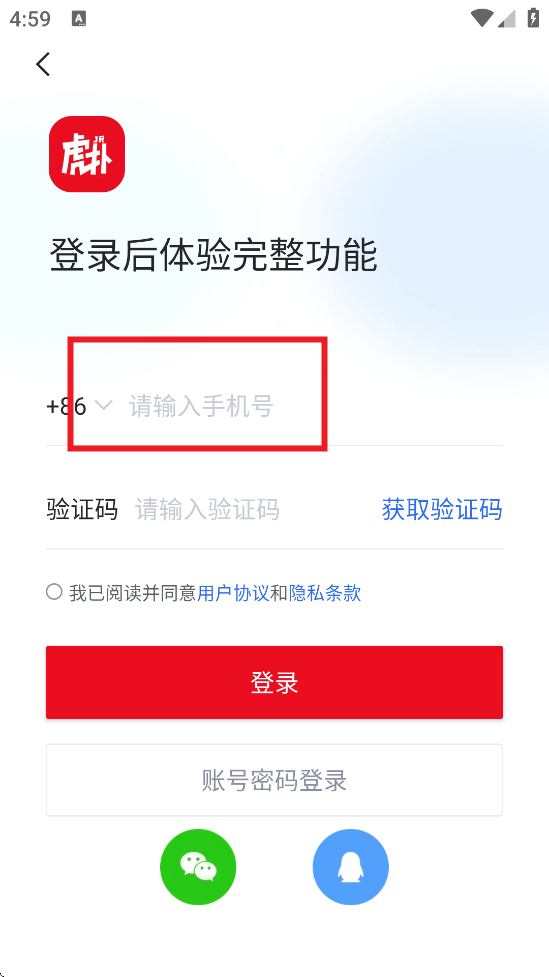Tap 获取验证码 link

click(x=442, y=510)
